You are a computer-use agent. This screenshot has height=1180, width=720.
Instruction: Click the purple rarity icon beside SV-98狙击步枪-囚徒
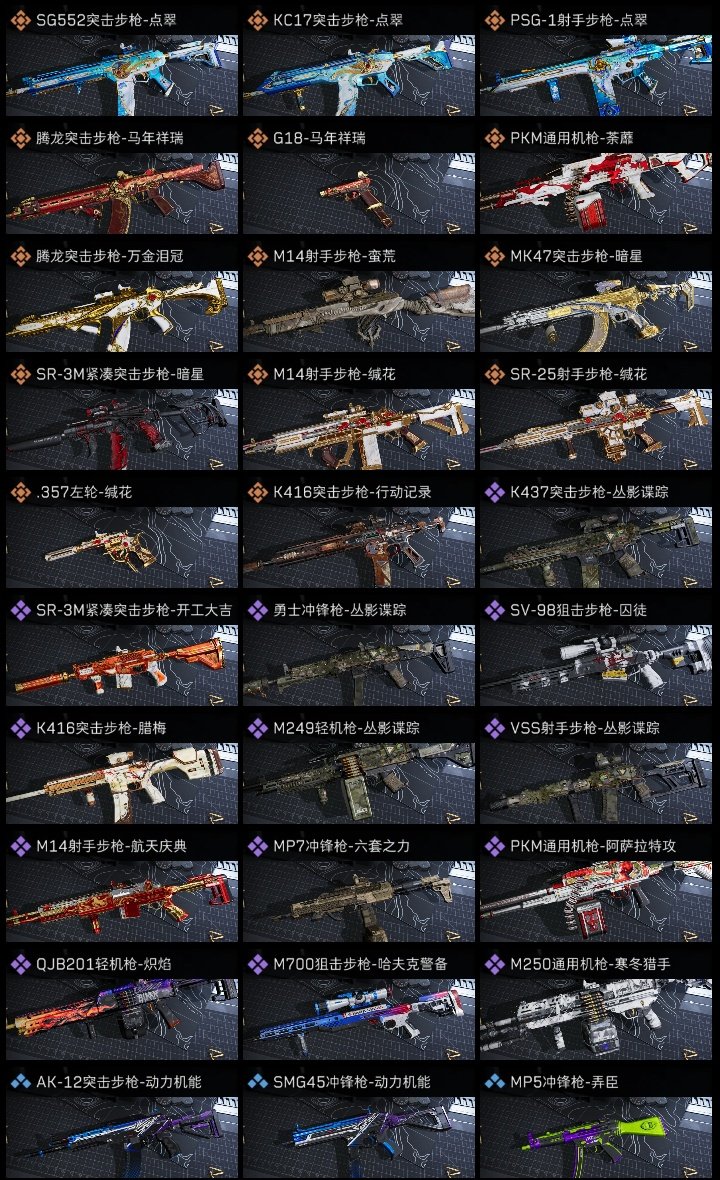tap(494, 610)
